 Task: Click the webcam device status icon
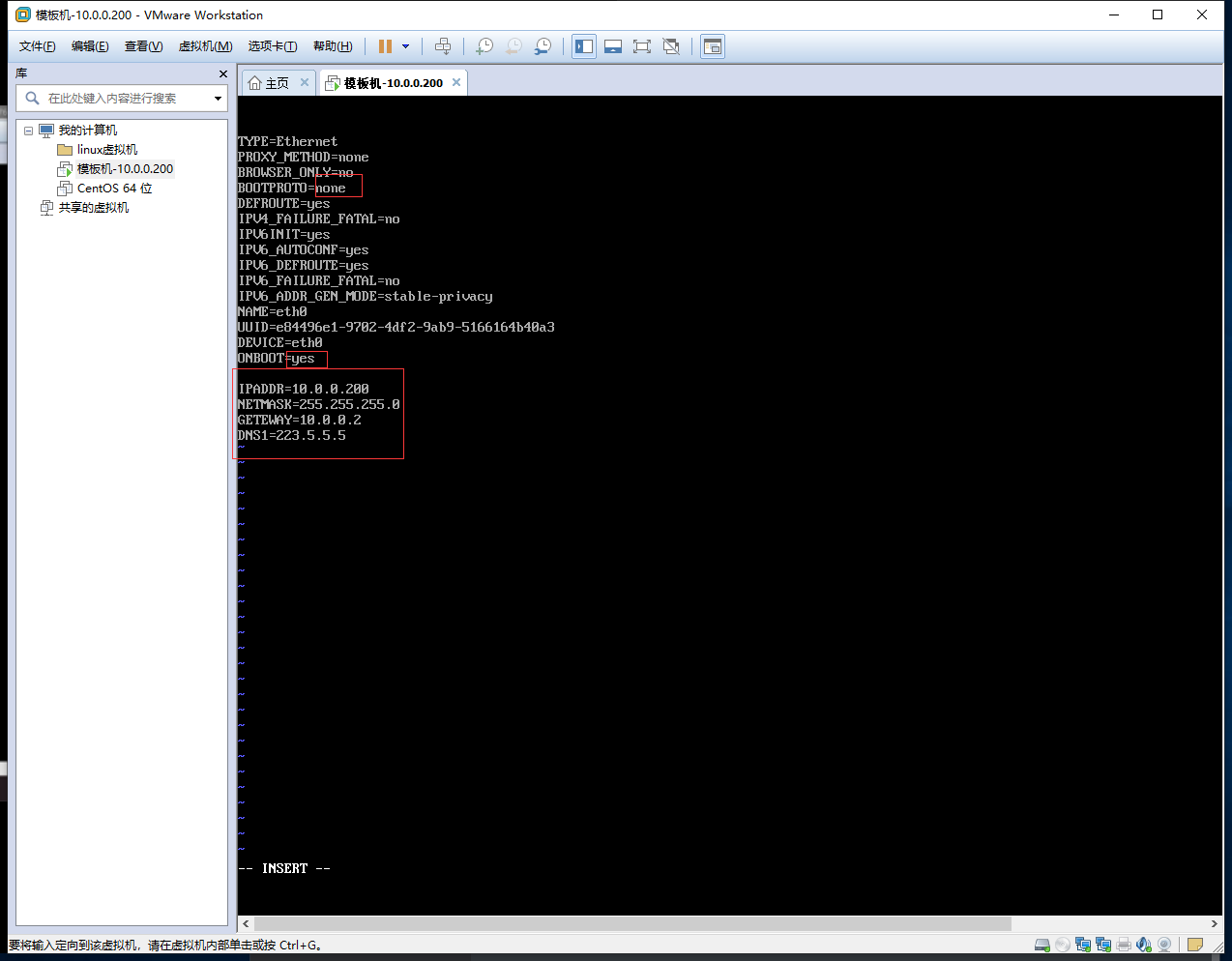(x=1164, y=945)
